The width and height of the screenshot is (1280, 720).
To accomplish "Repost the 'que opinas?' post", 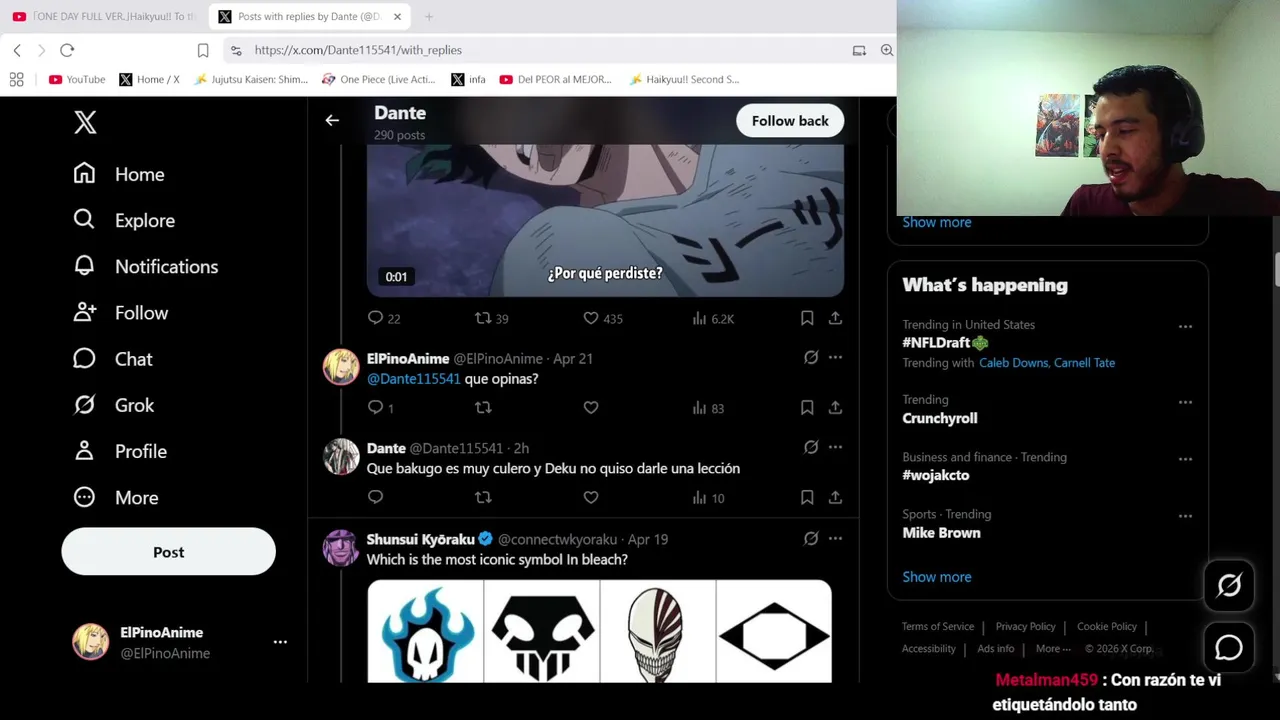I will click(x=483, y=407).
